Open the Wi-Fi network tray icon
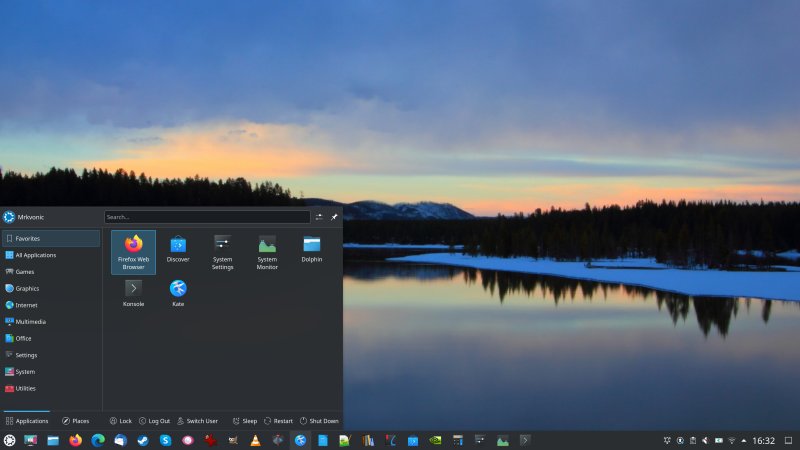Screen dimensions: 800x450 (x=731, y=440)
